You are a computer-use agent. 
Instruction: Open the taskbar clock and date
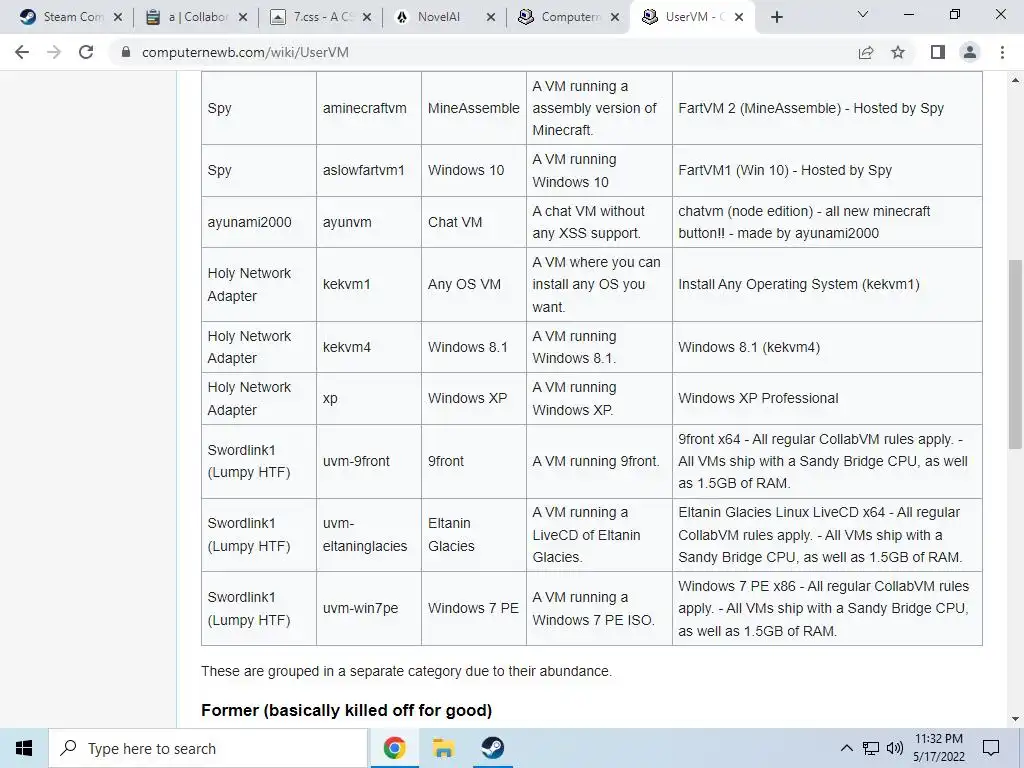pyautogui.click(x=938, y=748)
